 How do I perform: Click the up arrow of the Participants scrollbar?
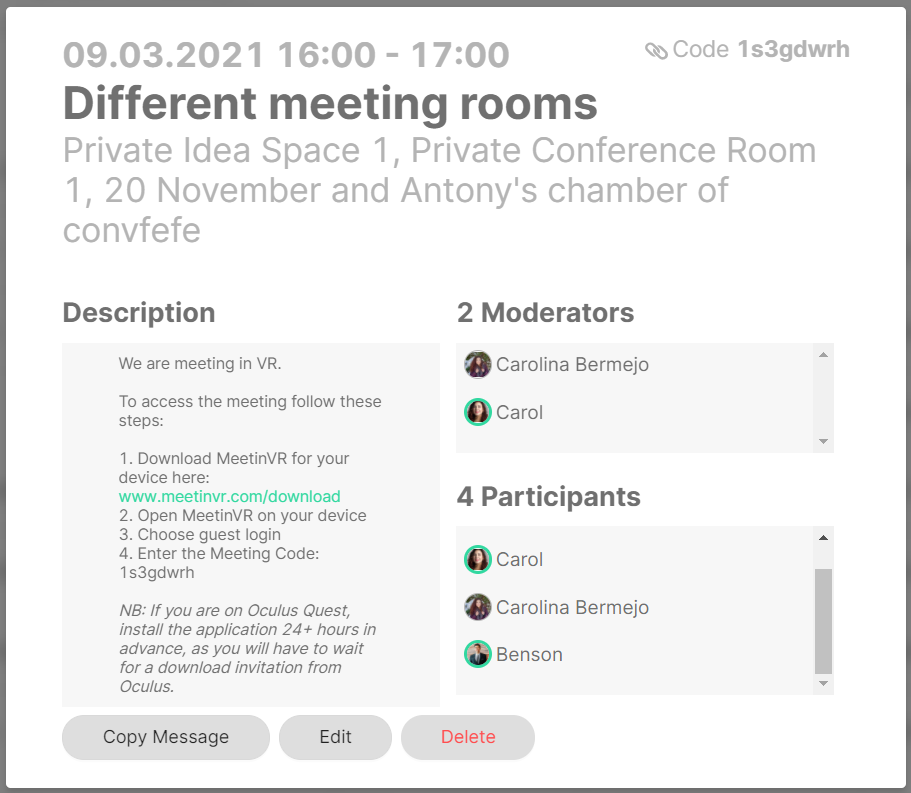click(x=823, y=537)
